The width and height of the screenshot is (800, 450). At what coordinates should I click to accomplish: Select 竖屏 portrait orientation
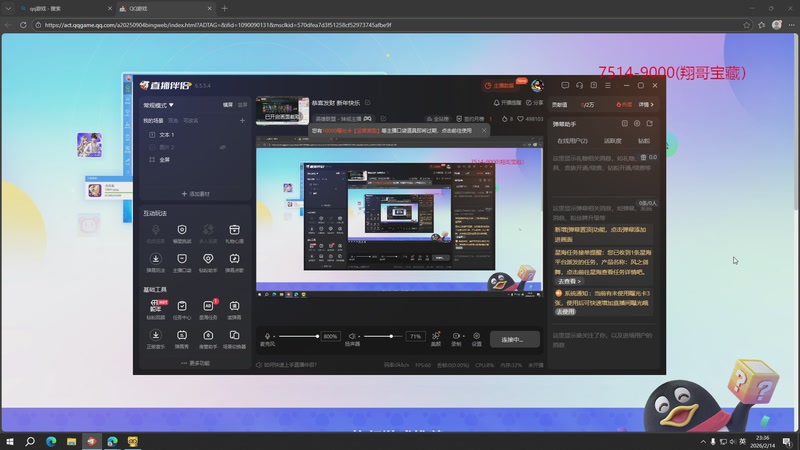(x=242, y=105)
